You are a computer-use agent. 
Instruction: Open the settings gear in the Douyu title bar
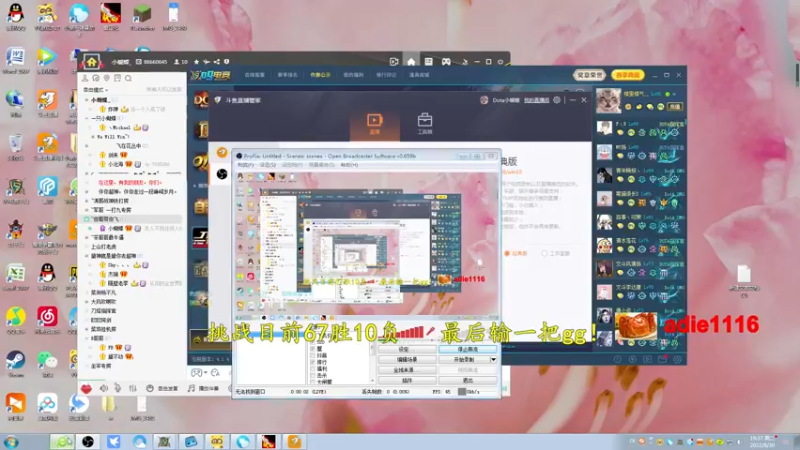[557, 100]
